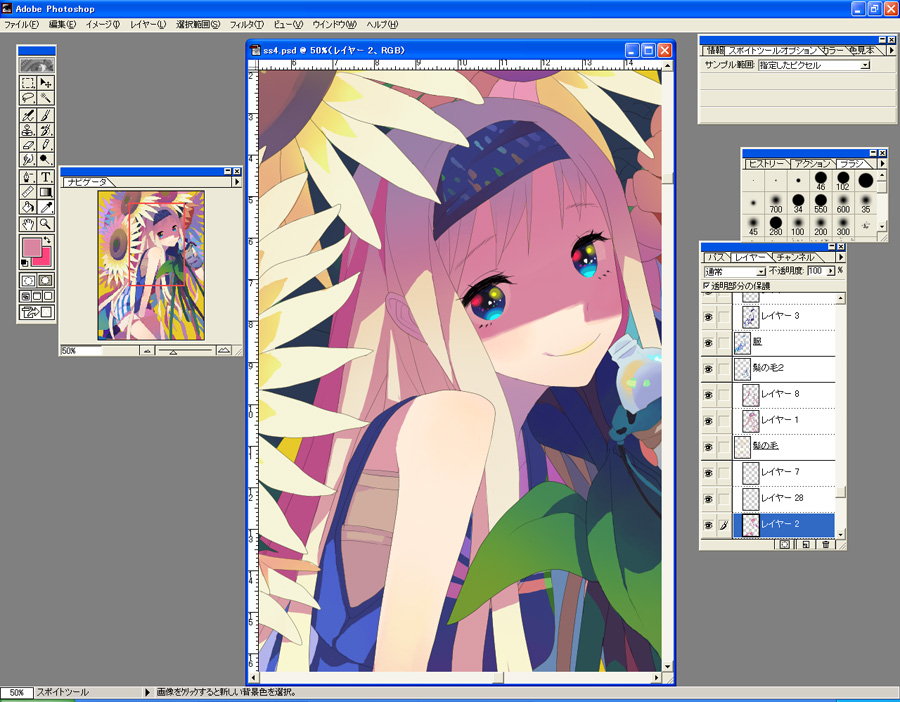The height and width of the screenshot is (702, 900).
Task: Hide the 髪の毛2 layer
Action: pos(708,369)
